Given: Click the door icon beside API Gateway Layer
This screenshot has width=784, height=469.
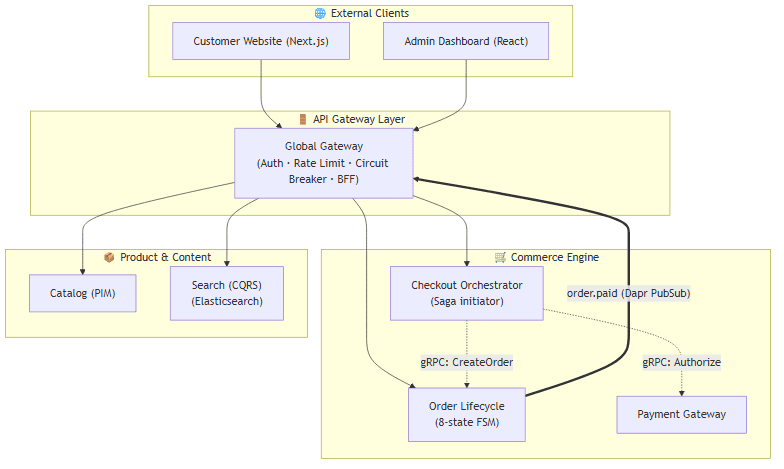Looking at the screenshot, I should tap(302, 119).
